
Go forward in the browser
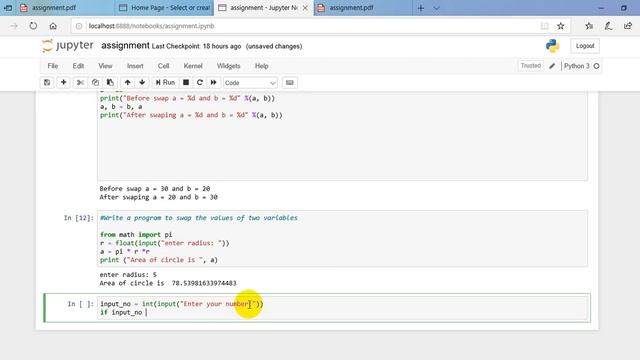[x=13, y=26]
